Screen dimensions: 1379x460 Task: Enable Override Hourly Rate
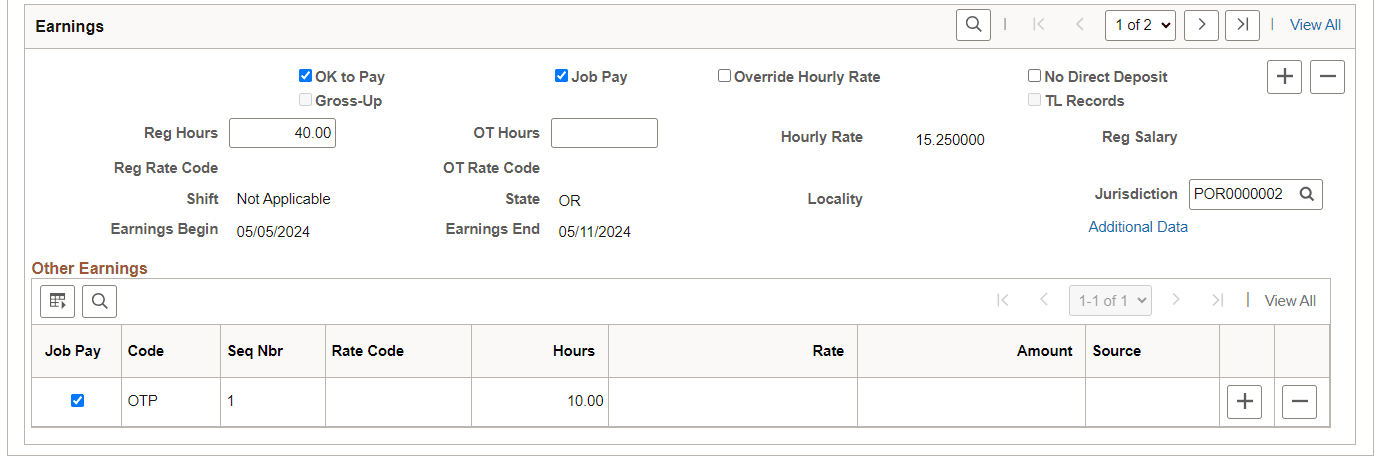pyautogui.click(x=724, y=76)
